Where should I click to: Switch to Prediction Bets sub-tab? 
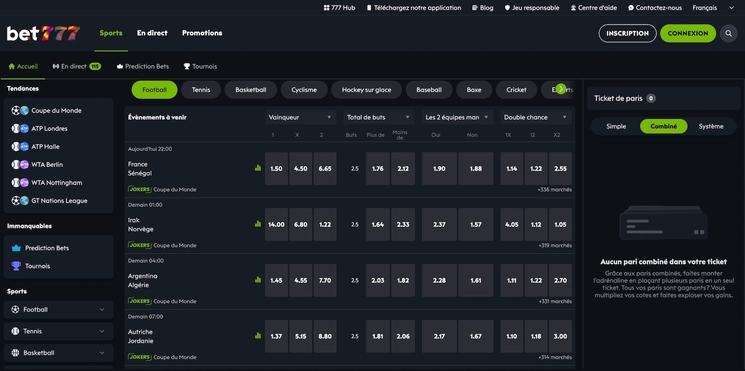tap(143, 67)
